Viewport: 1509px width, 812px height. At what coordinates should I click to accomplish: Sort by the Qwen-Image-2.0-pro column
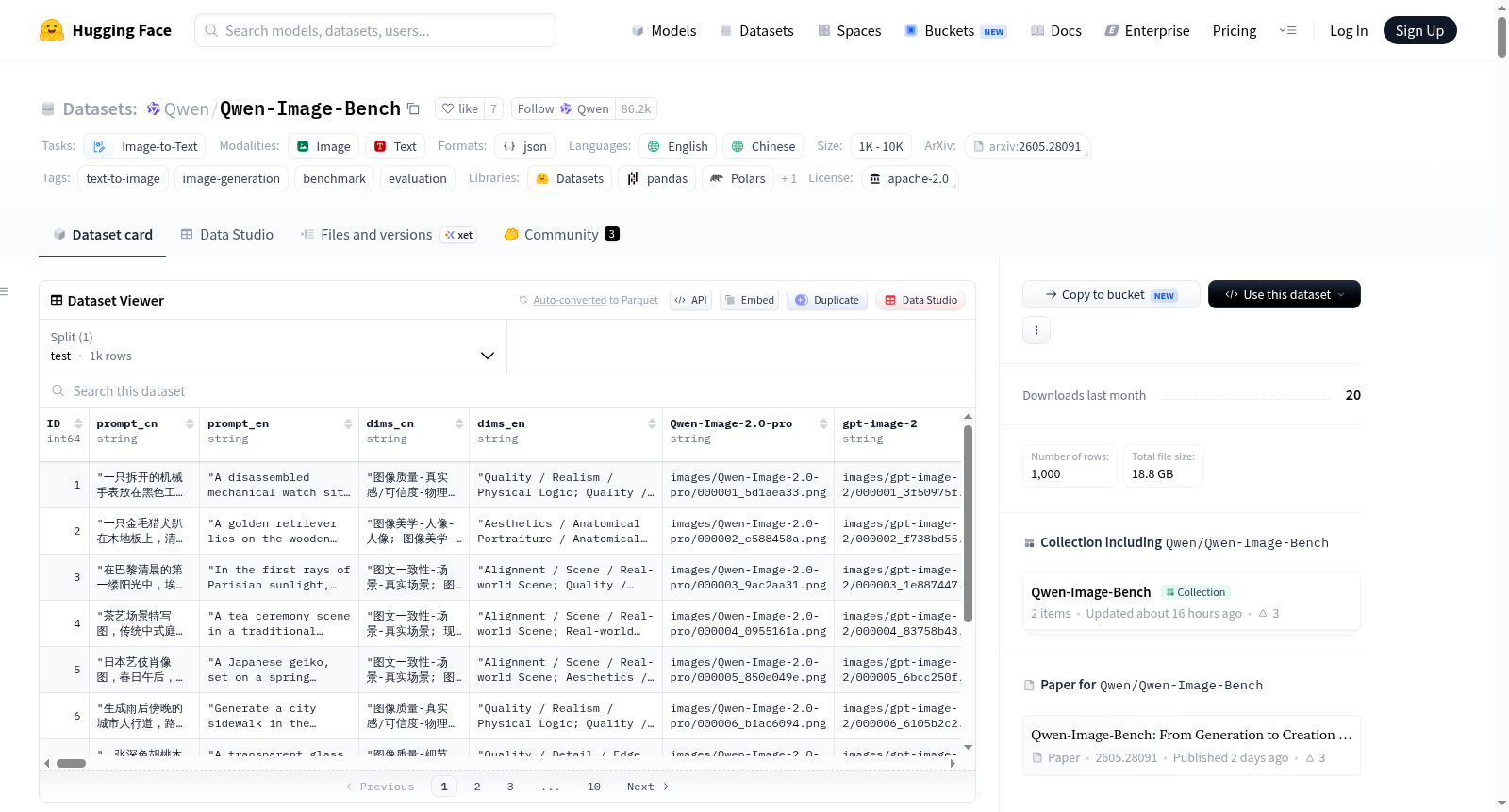click(x=823, y=423)
